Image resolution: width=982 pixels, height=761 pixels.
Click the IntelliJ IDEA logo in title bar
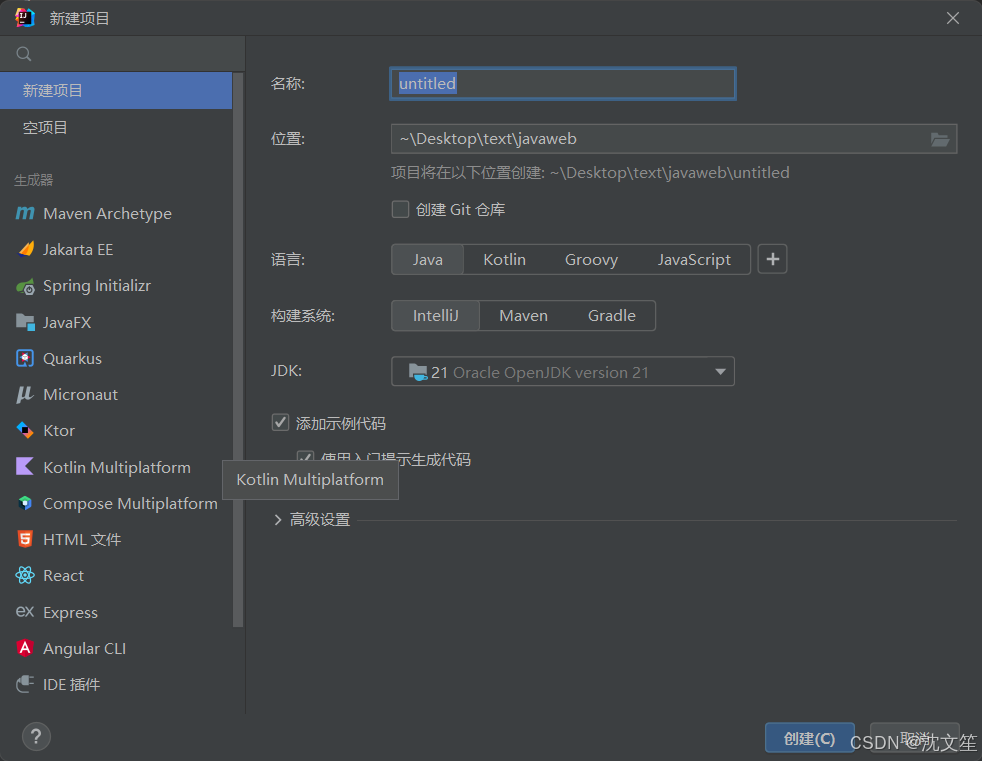click(25, 18)
